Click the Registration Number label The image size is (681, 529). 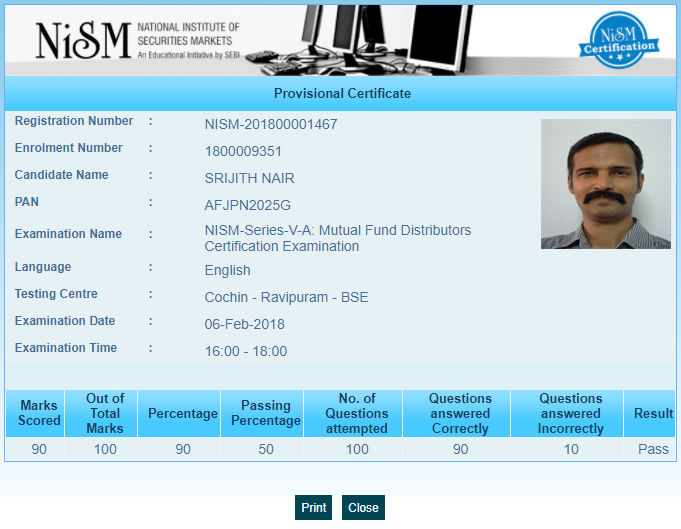tap(74, 121)
